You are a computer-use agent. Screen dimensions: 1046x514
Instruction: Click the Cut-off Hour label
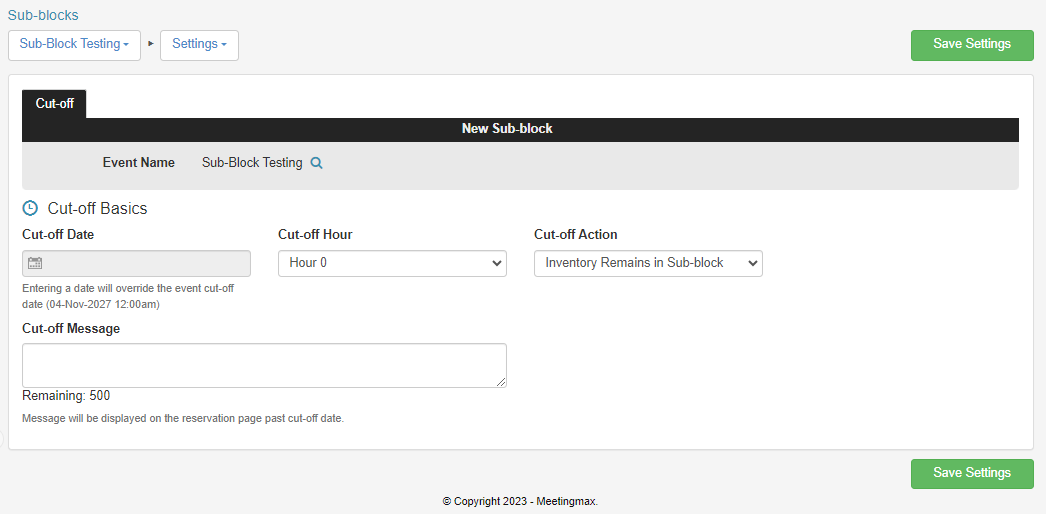pyautogui.click(x=316, y=235)
